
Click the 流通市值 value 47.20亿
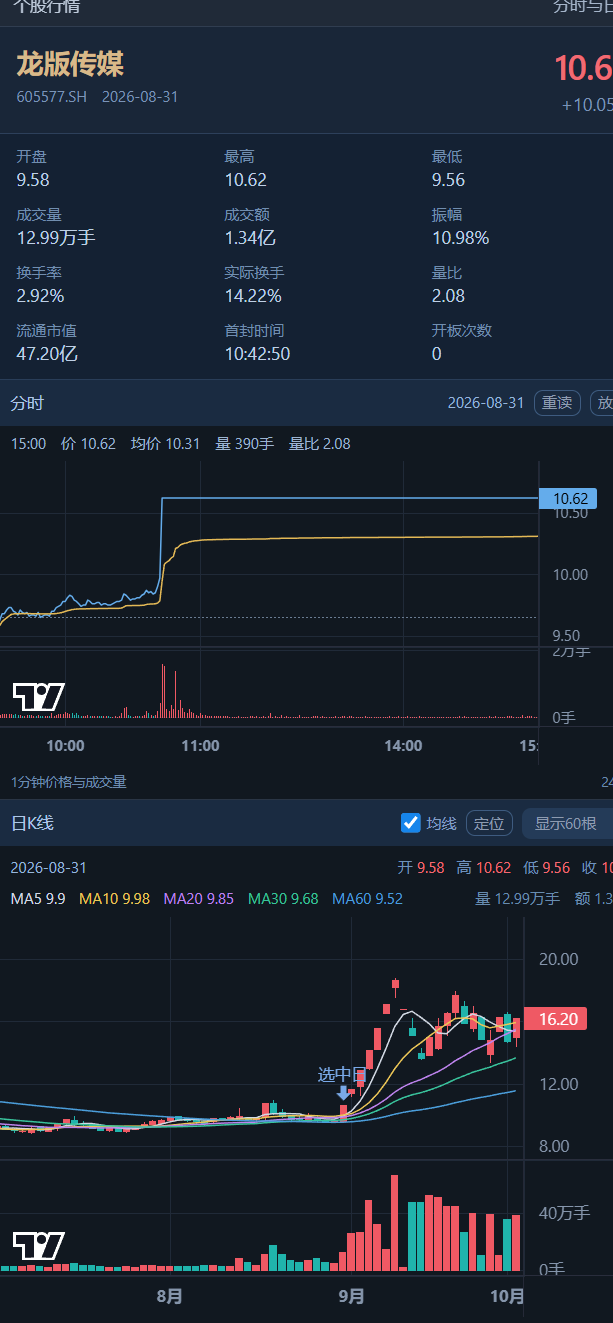pyautogui.click(x=47, y=354)
